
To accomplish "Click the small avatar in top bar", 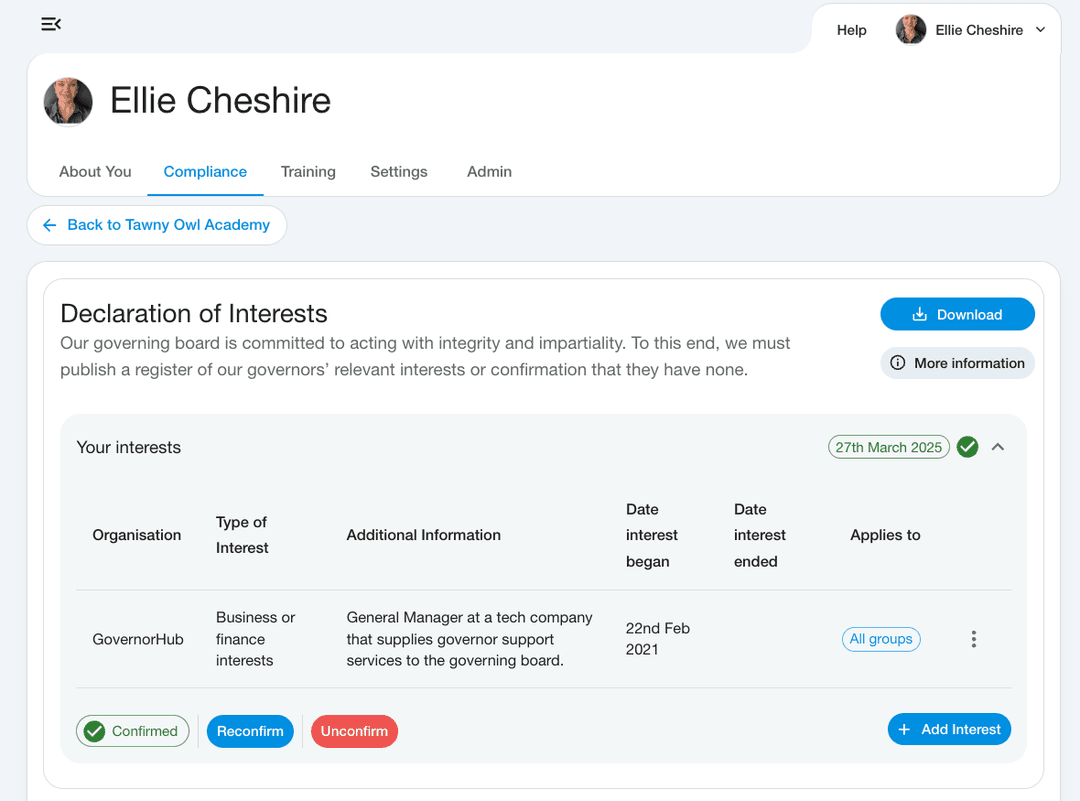I will tap(910, 30).
